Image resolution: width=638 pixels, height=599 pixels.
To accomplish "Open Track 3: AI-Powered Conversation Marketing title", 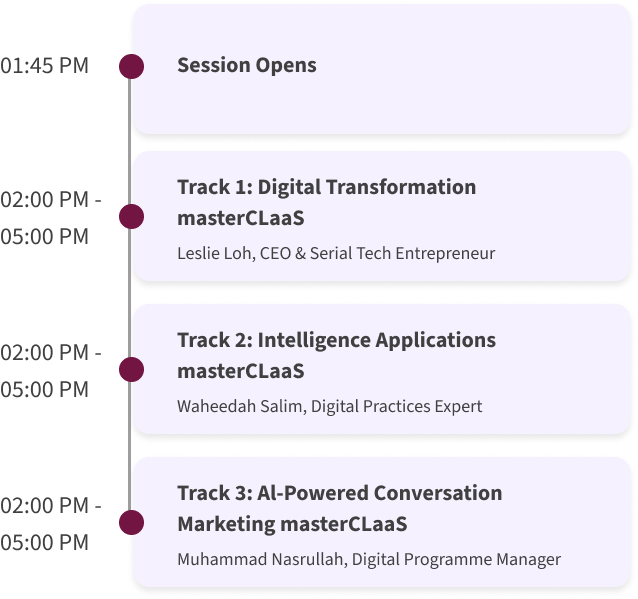I will click(x=340, y=508).
